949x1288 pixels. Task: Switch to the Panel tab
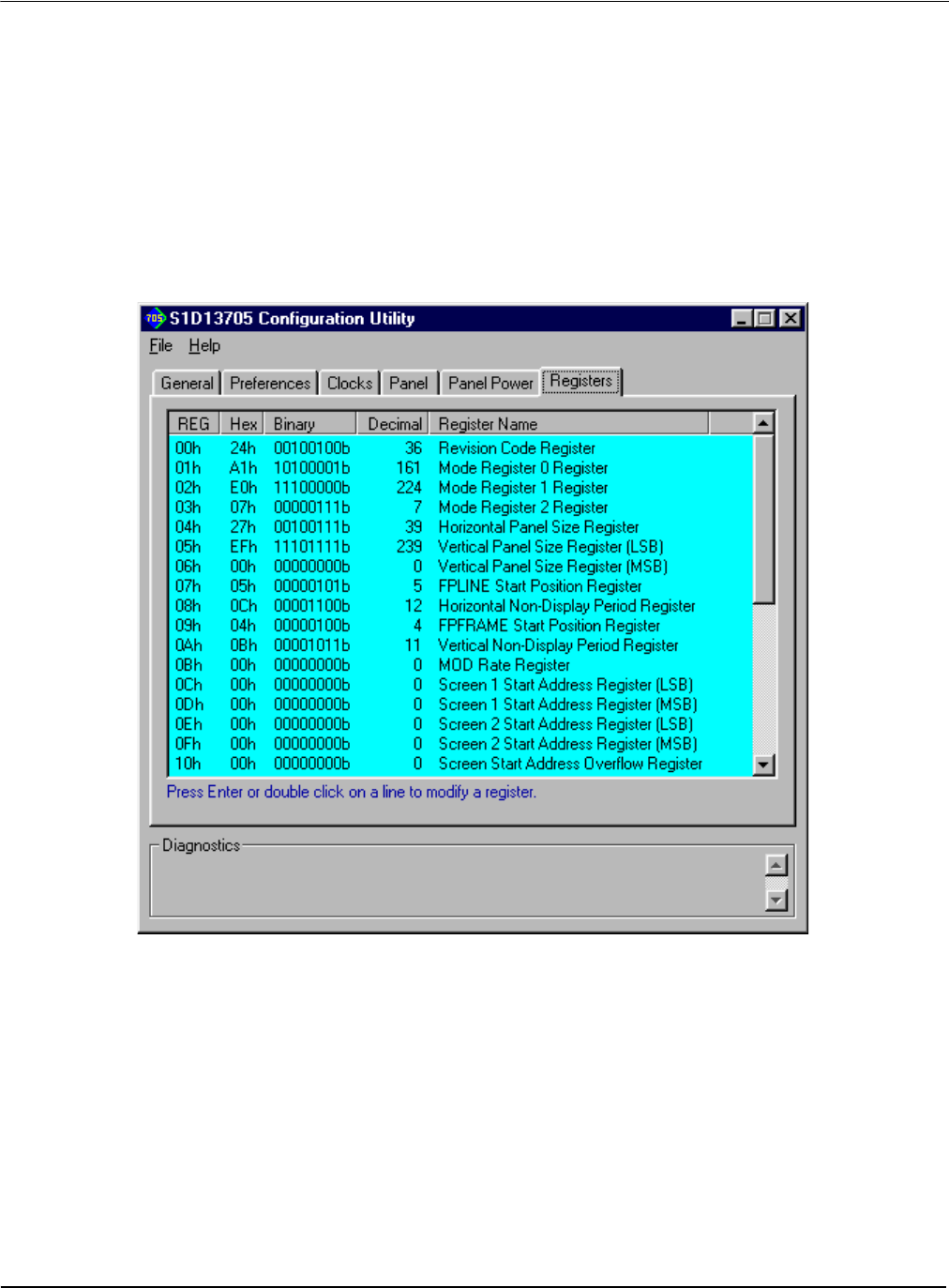click(x=409, y=383)
